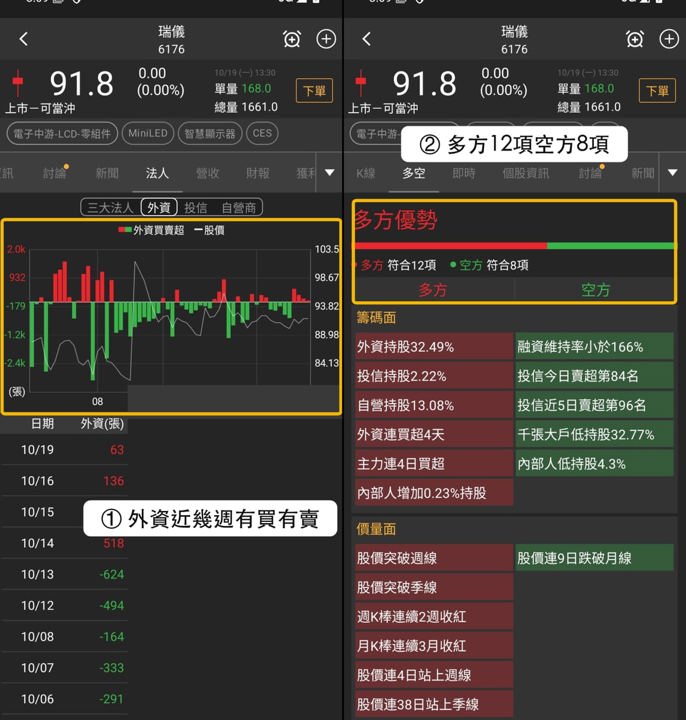The width and height of the screenshot is (686, 720).
Task: Tap the 自營持股13.08% item
Action: click(x=434, y=405)
